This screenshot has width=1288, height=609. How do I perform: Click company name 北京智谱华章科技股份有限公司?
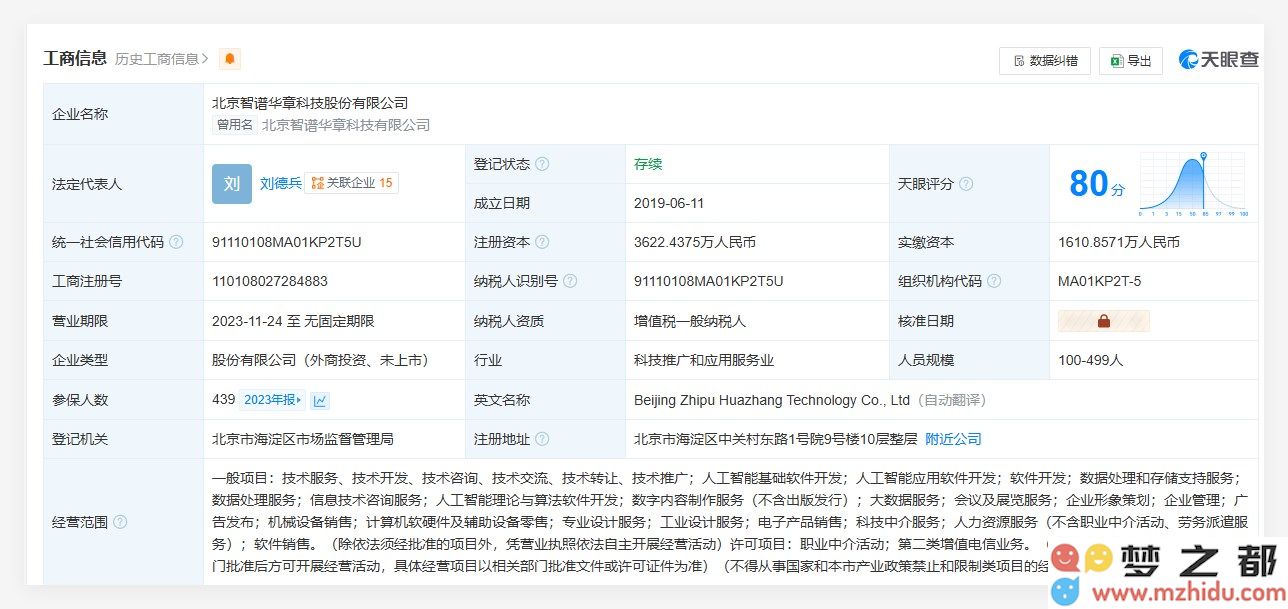click(x=310, y=103)
